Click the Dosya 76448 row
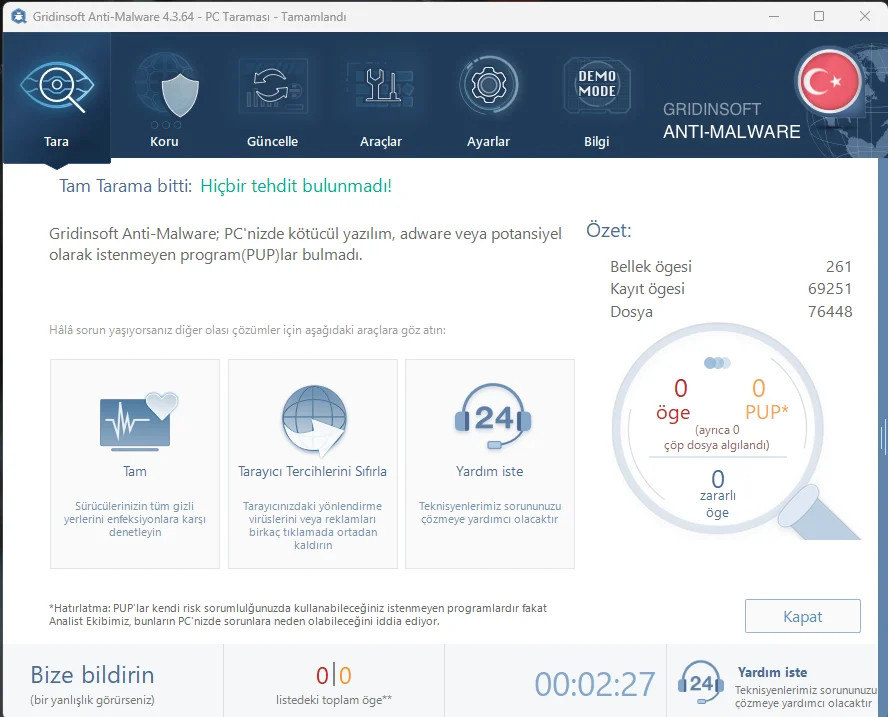888x717 pixels. pyautogui.click(x=731, y=311)
